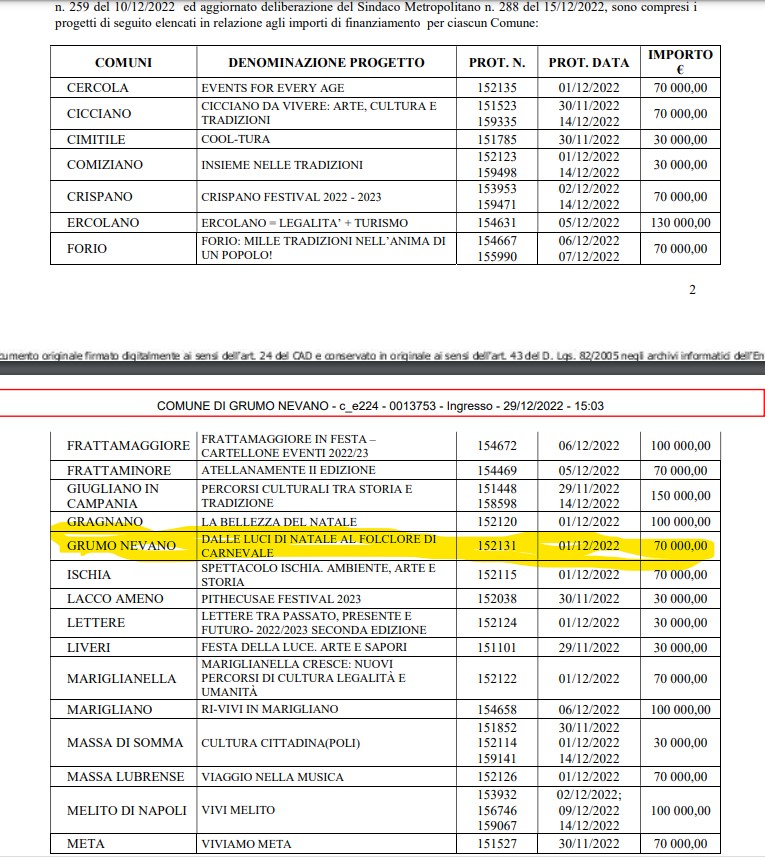
Task: Select protocol number 152135
Action: pyautogui.click(x=497, y=88)
